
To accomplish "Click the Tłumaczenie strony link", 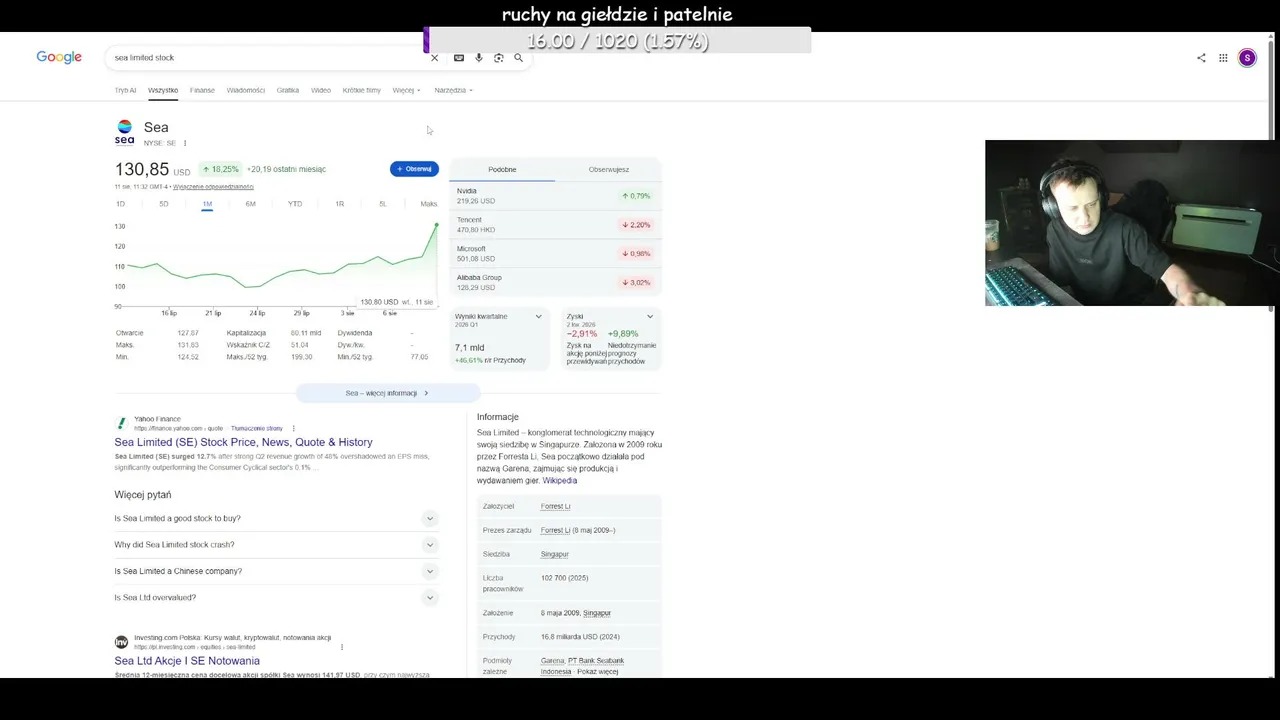I will tap(257, 428).
